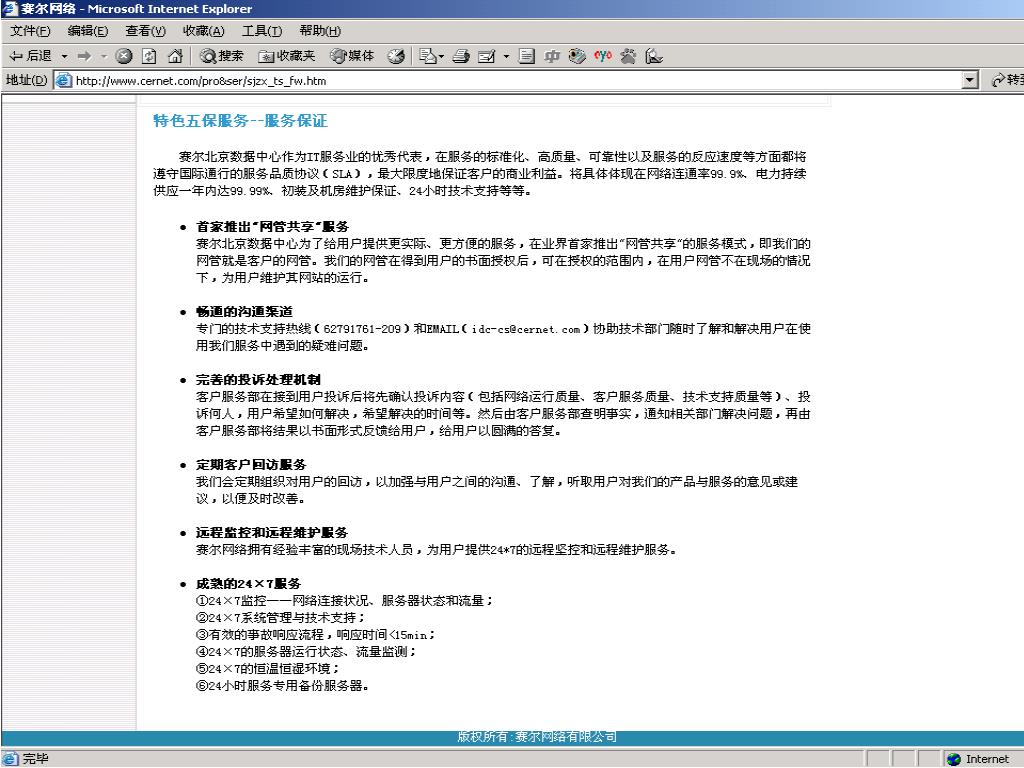
Task: Go to the home page icon
Action: pos(174,56)
